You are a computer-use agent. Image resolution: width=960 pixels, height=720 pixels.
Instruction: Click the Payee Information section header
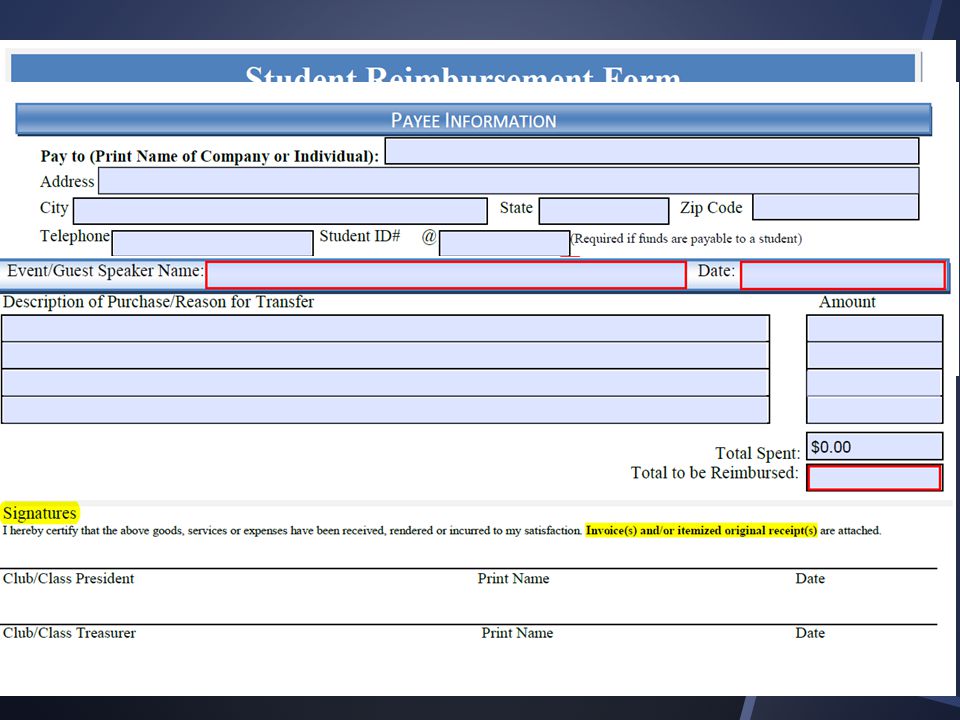pos(473,120)
